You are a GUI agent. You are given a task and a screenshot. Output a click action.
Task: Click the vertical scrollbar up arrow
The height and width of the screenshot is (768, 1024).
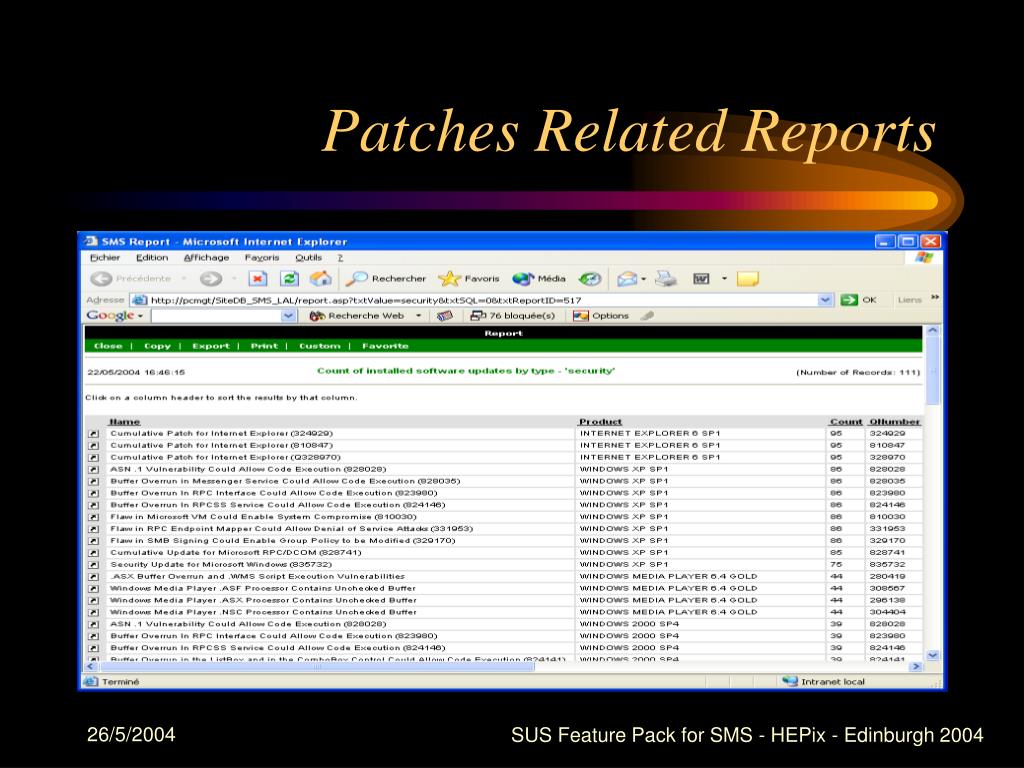(x=933, y=330)
